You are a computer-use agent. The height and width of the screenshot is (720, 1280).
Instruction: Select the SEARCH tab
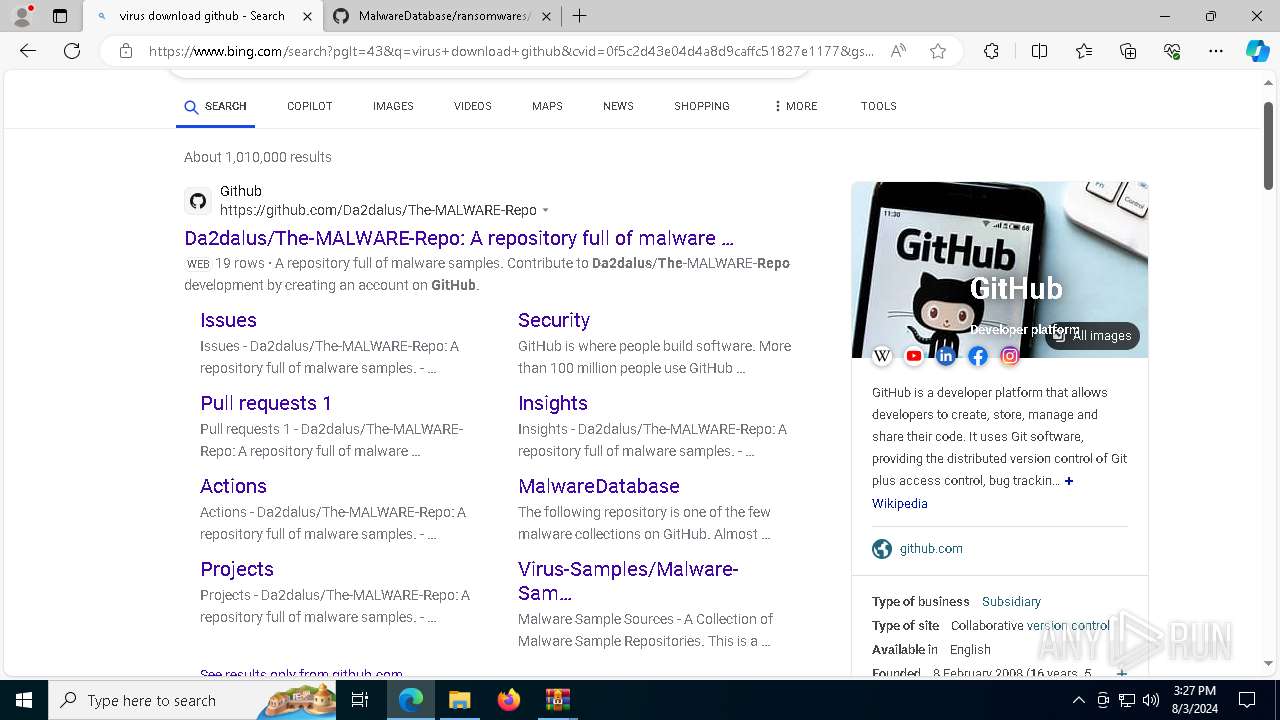[215, 106]
